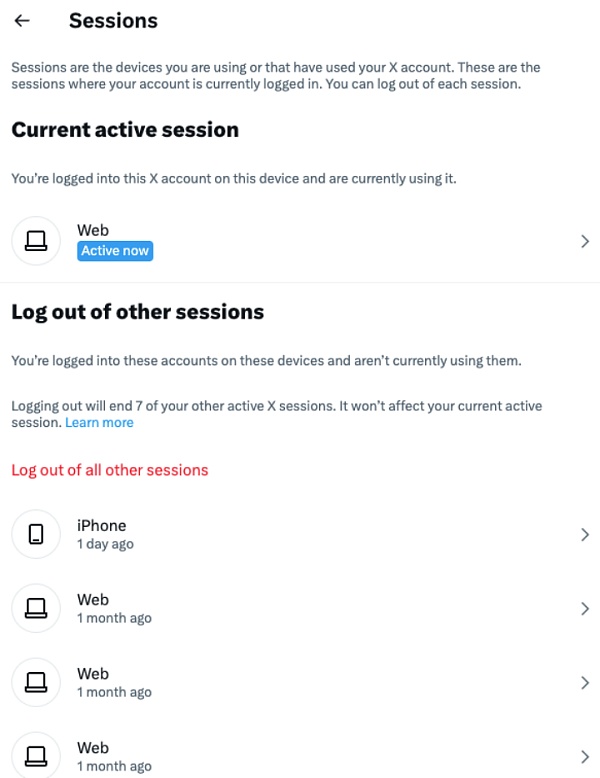Click Log out of all other sessions

pos(110,470)
